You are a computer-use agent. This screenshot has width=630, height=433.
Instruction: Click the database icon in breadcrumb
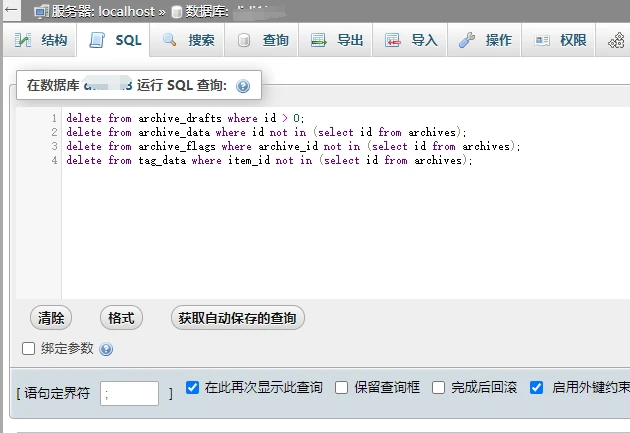coord(176,11)
